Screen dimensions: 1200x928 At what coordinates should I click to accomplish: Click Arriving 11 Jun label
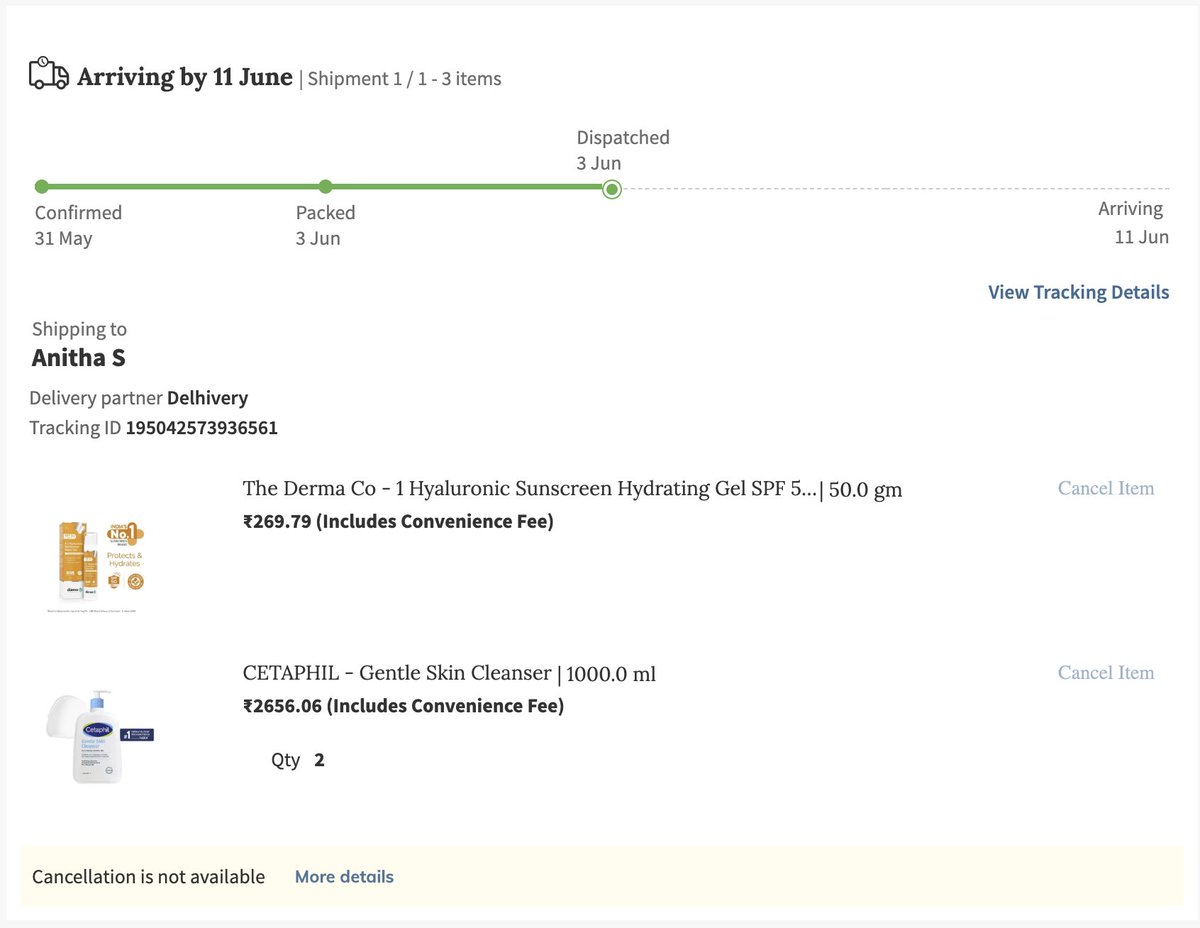(x=1133, y=223)
